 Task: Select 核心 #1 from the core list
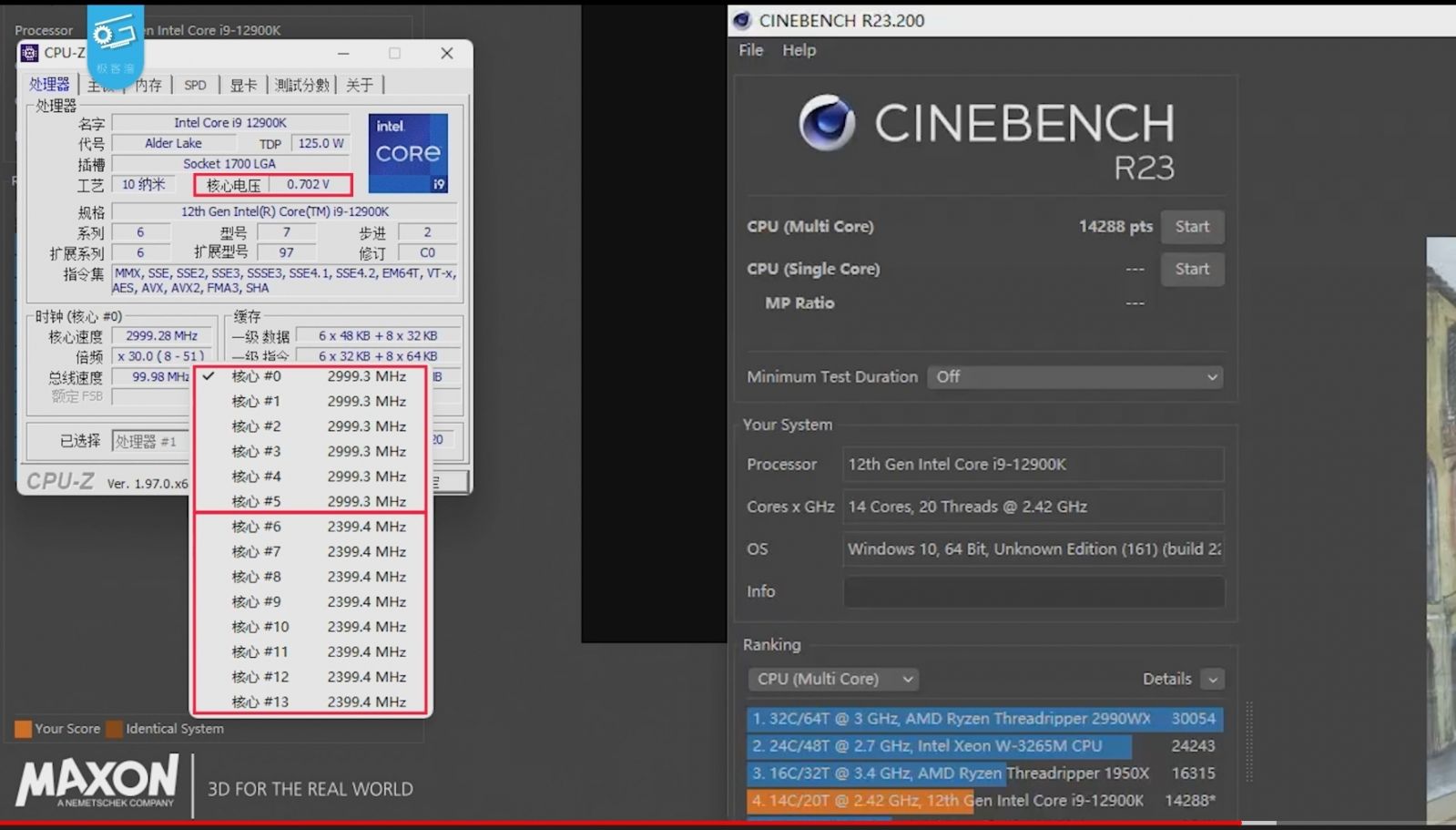point(311,401)
